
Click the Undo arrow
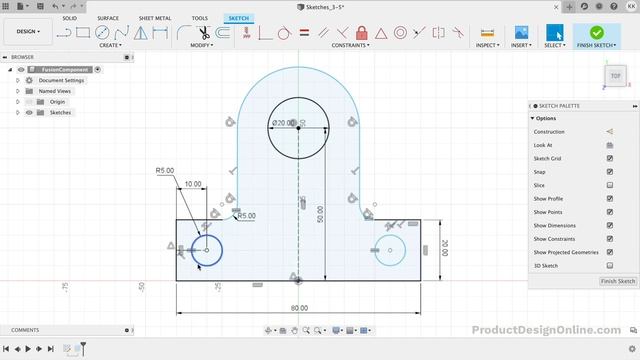pos(55,7)
